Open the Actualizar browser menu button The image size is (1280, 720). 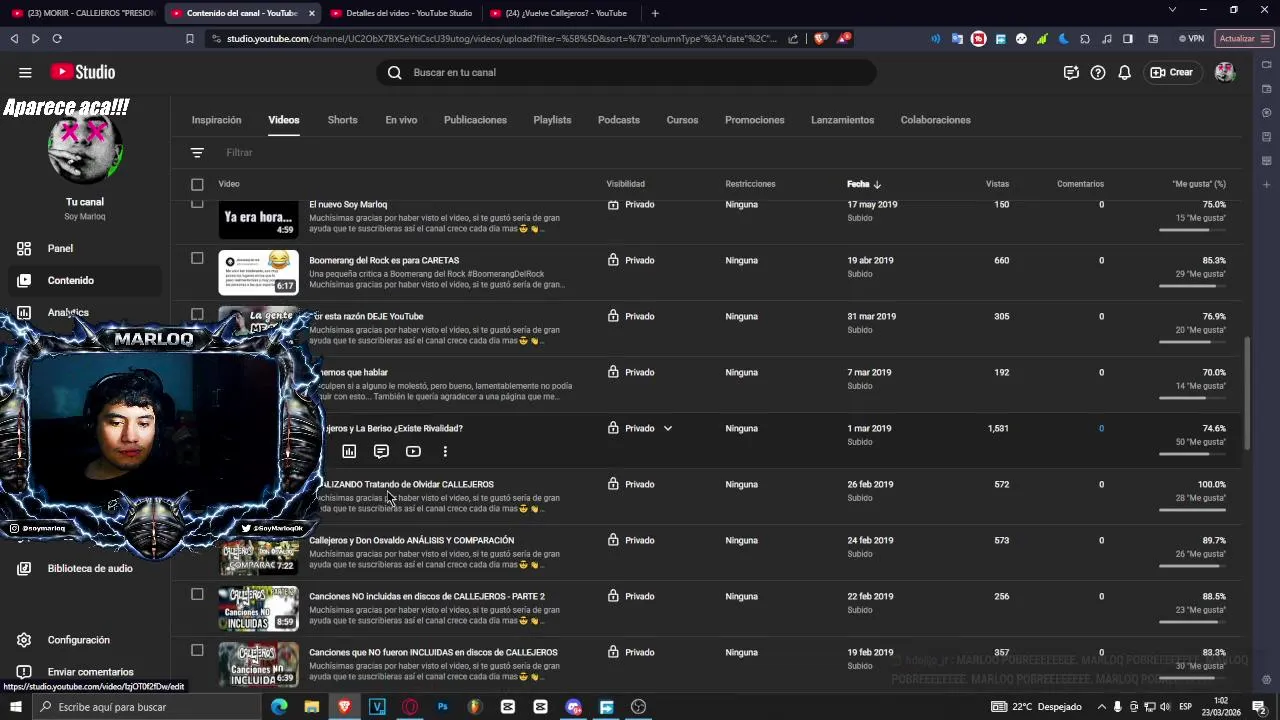pyautogui.click(x=1243, y=39)
